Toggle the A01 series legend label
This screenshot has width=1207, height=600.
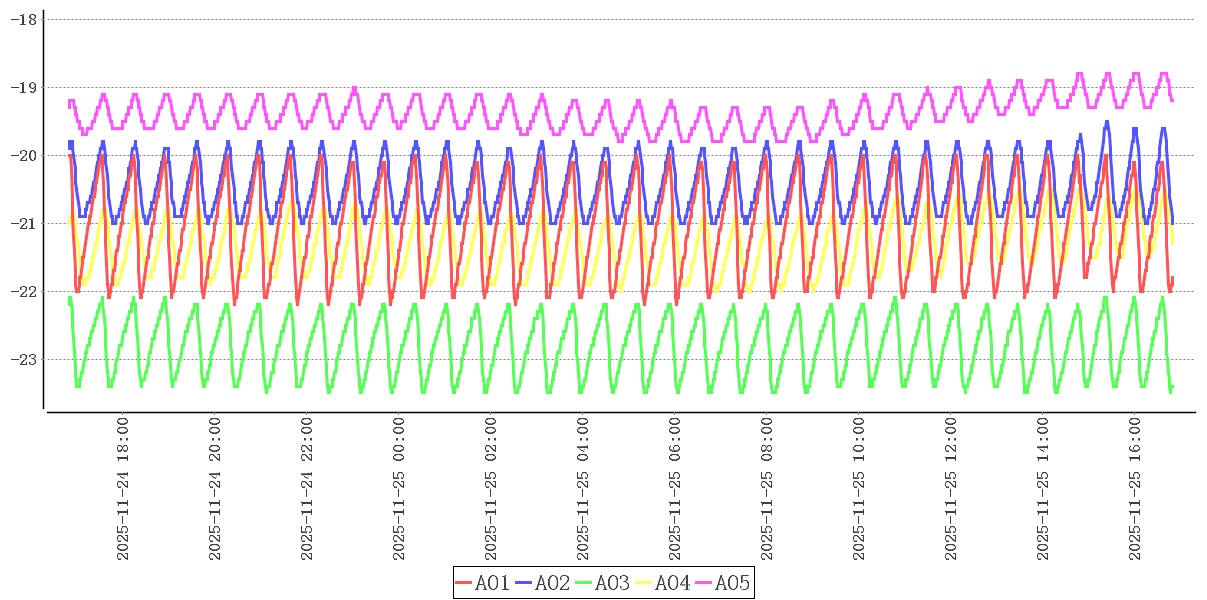[x=492, y=583]
